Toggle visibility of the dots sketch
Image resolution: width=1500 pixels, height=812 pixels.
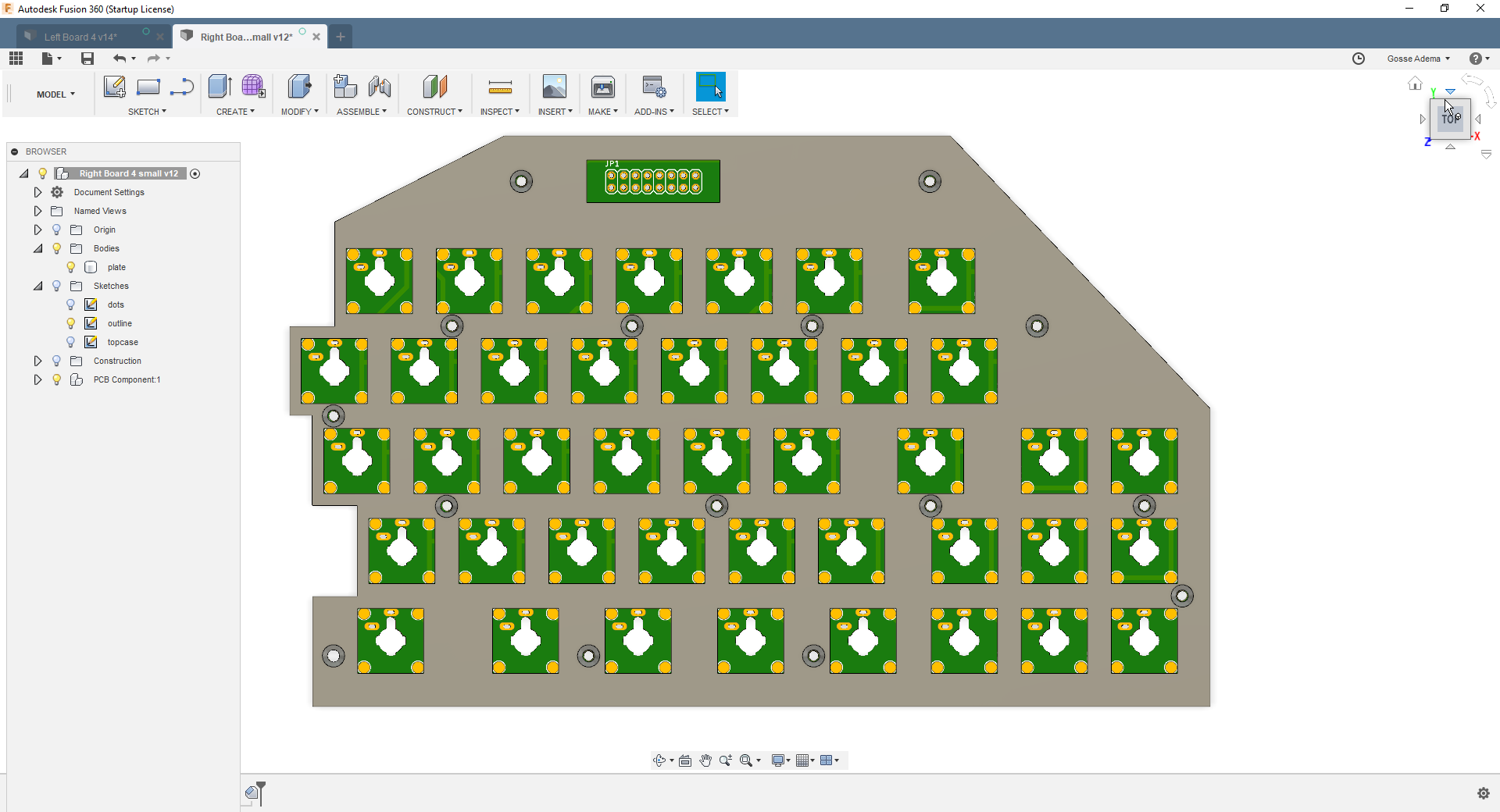point(70,304)
